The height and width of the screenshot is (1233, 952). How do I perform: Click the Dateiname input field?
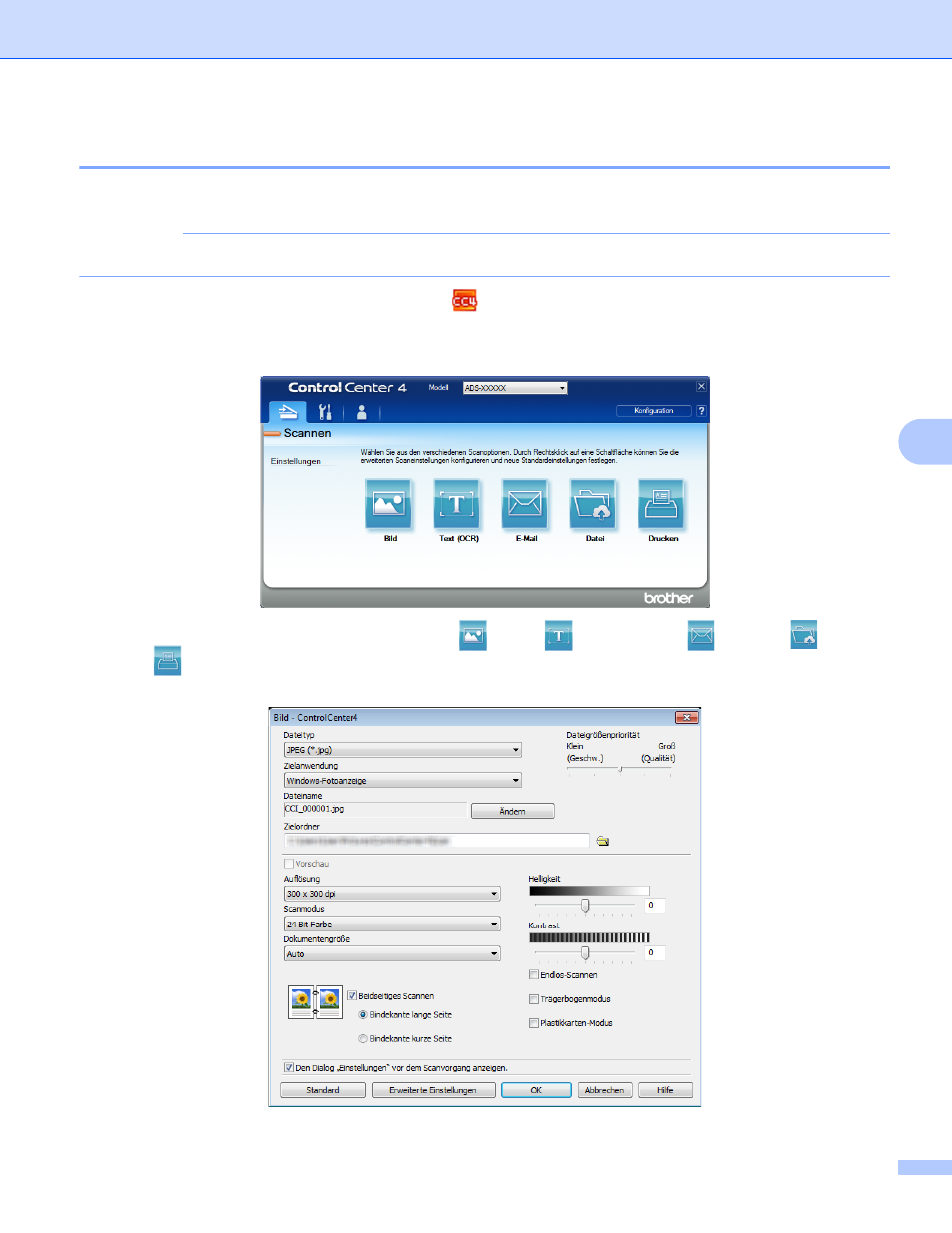374,810
